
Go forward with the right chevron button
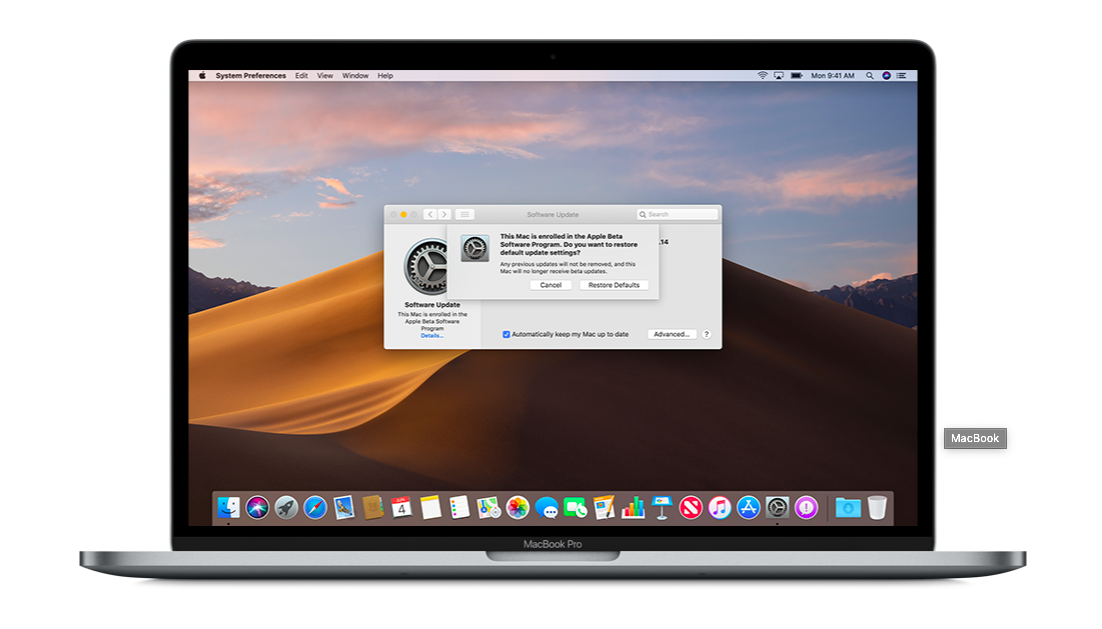443,214
